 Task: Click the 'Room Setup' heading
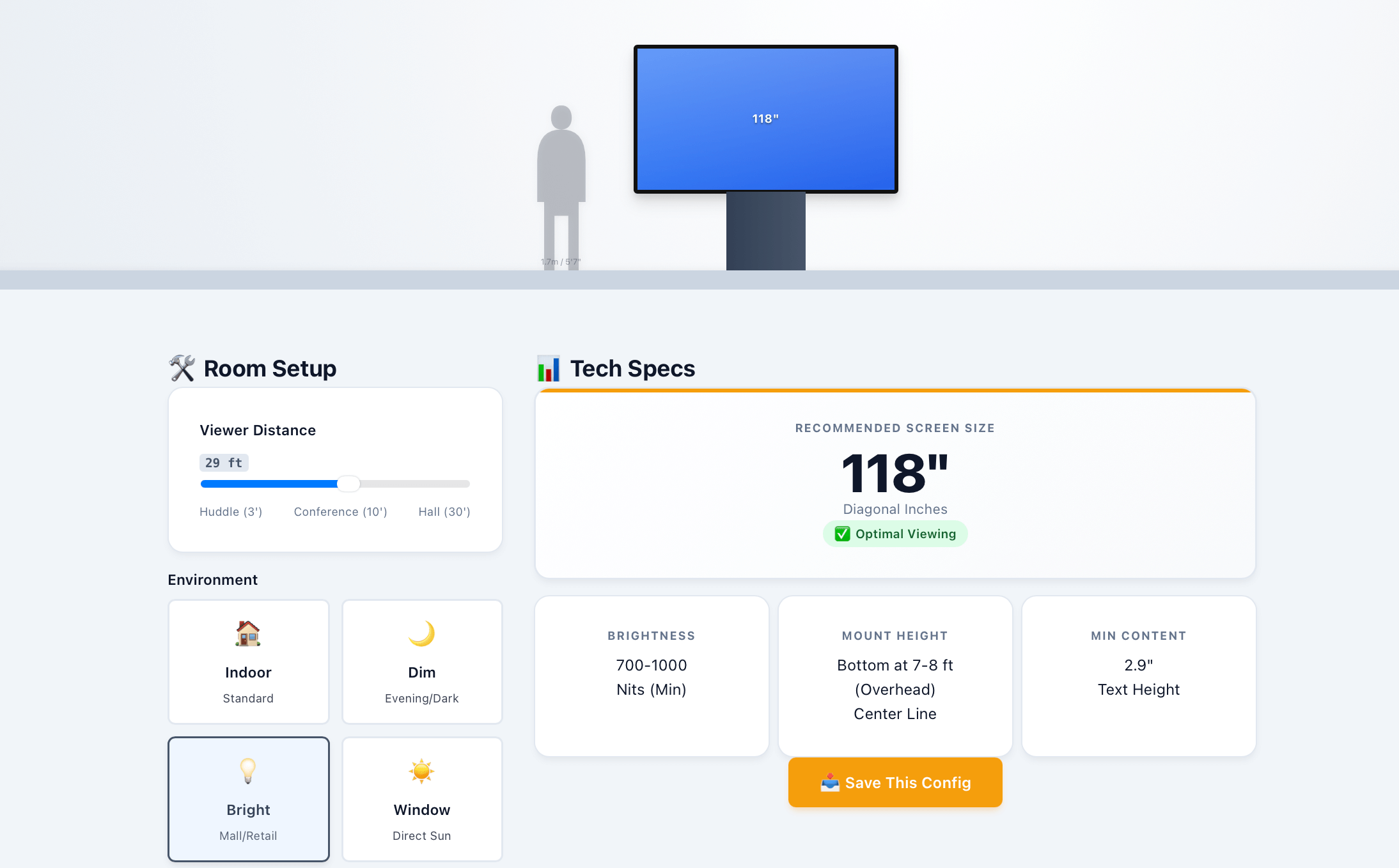point(270,369)
